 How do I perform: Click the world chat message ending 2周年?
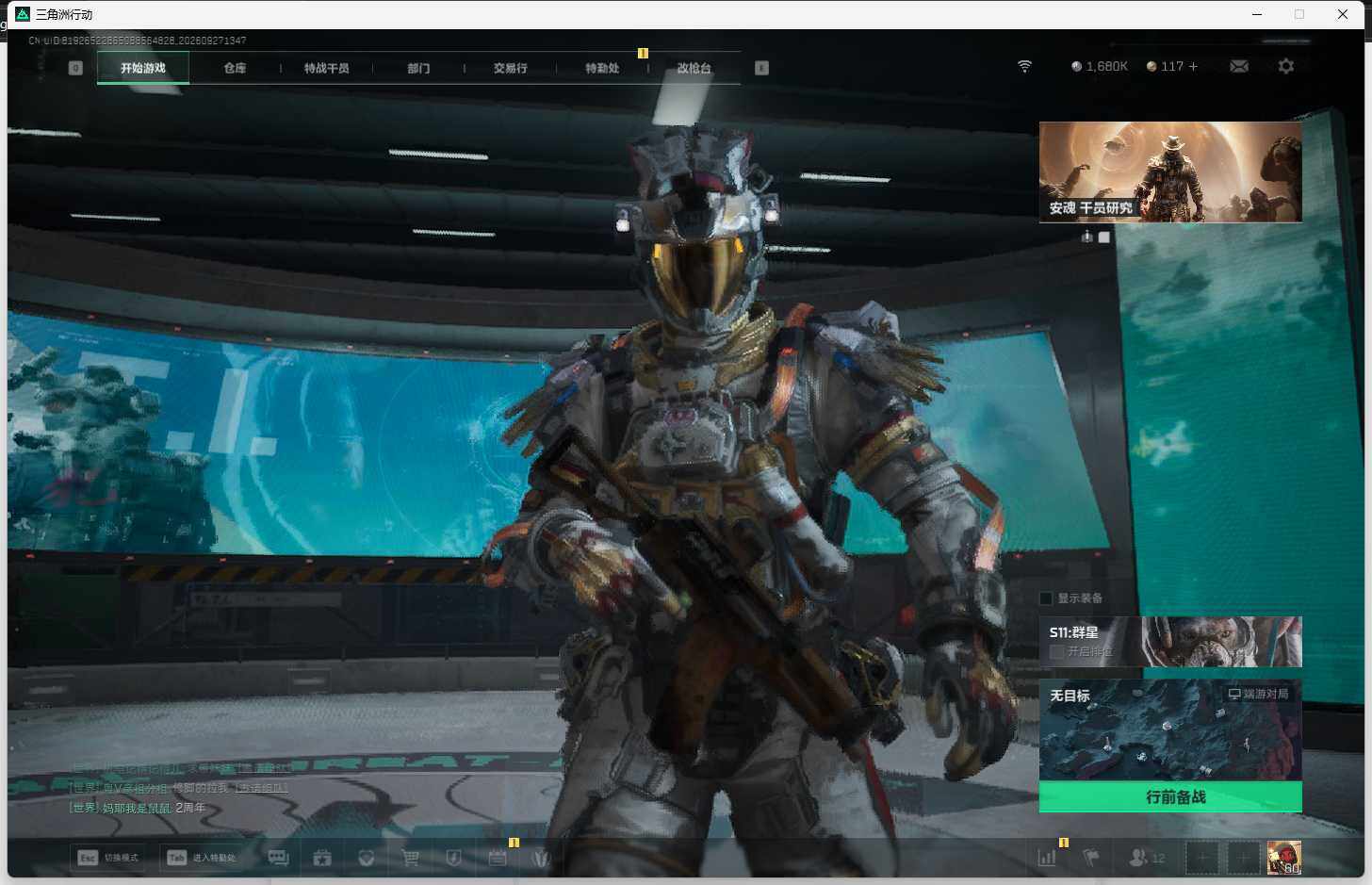137,808
